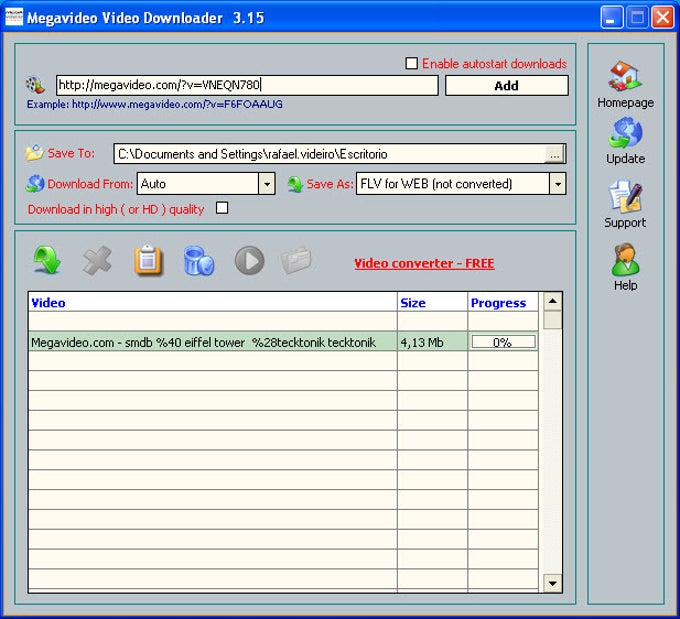This screenshot has width=680, height=619.
Task: Click the Download From globe icon
Action: point(35,183)
